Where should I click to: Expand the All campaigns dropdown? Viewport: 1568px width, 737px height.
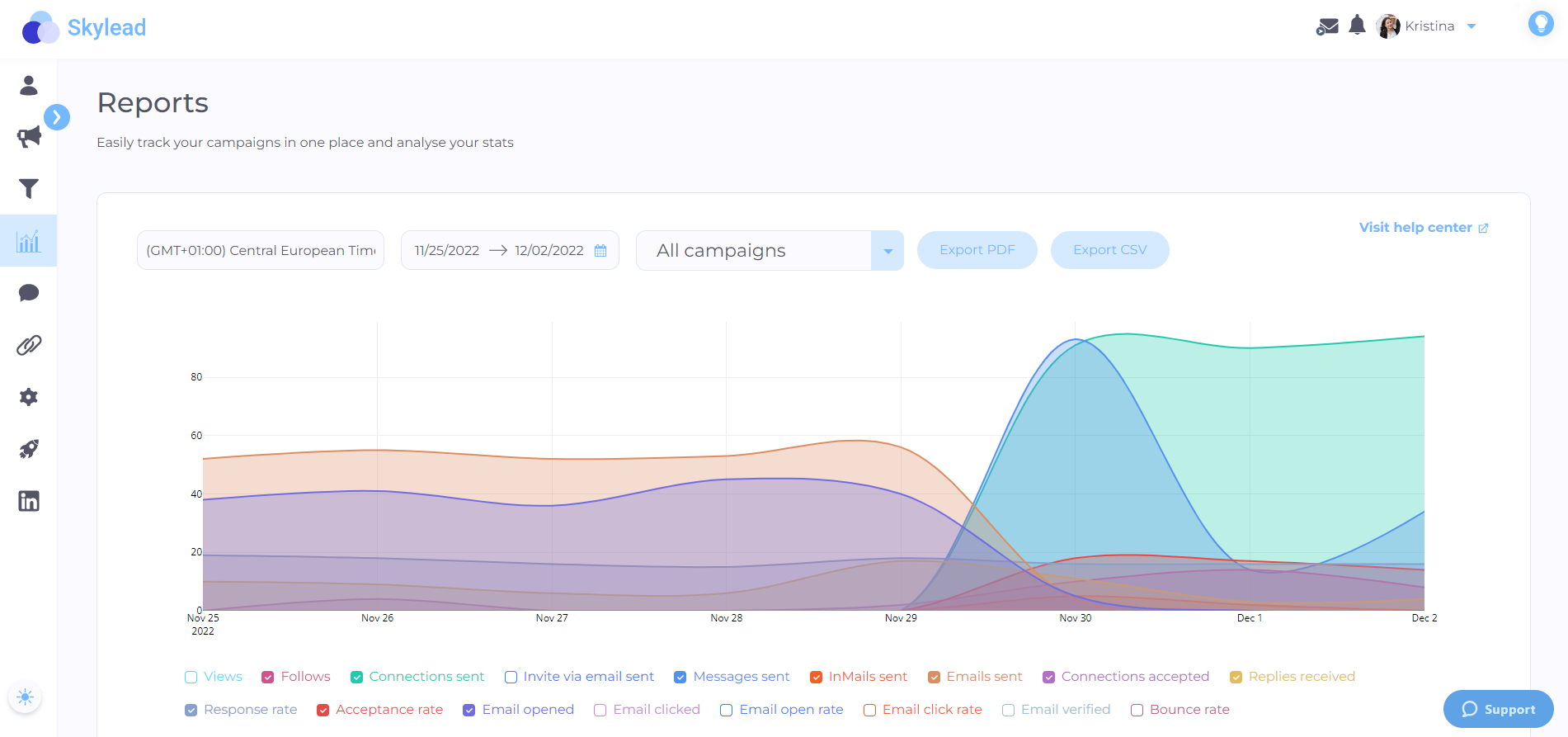888,251
